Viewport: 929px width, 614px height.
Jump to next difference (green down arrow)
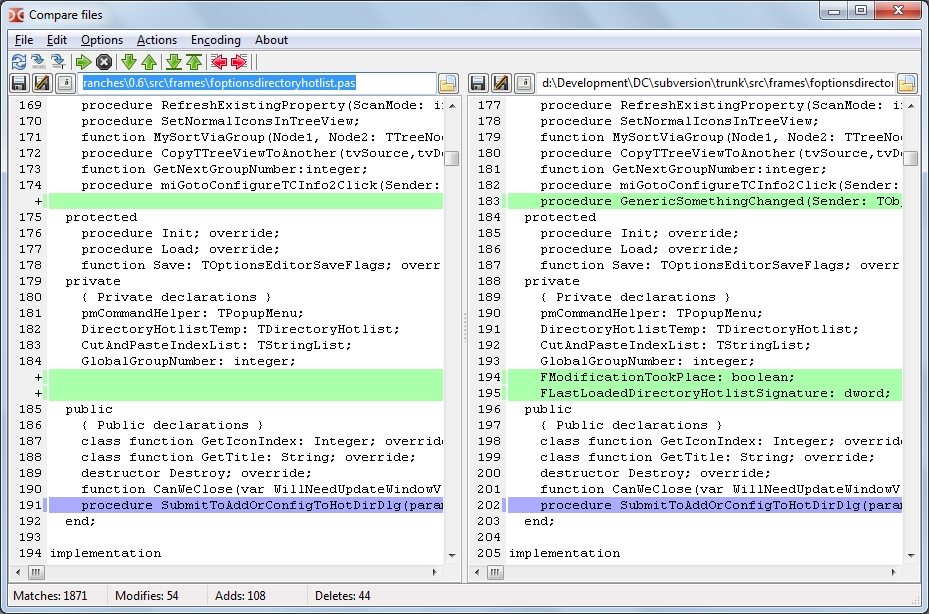click(x=129, y=62)
